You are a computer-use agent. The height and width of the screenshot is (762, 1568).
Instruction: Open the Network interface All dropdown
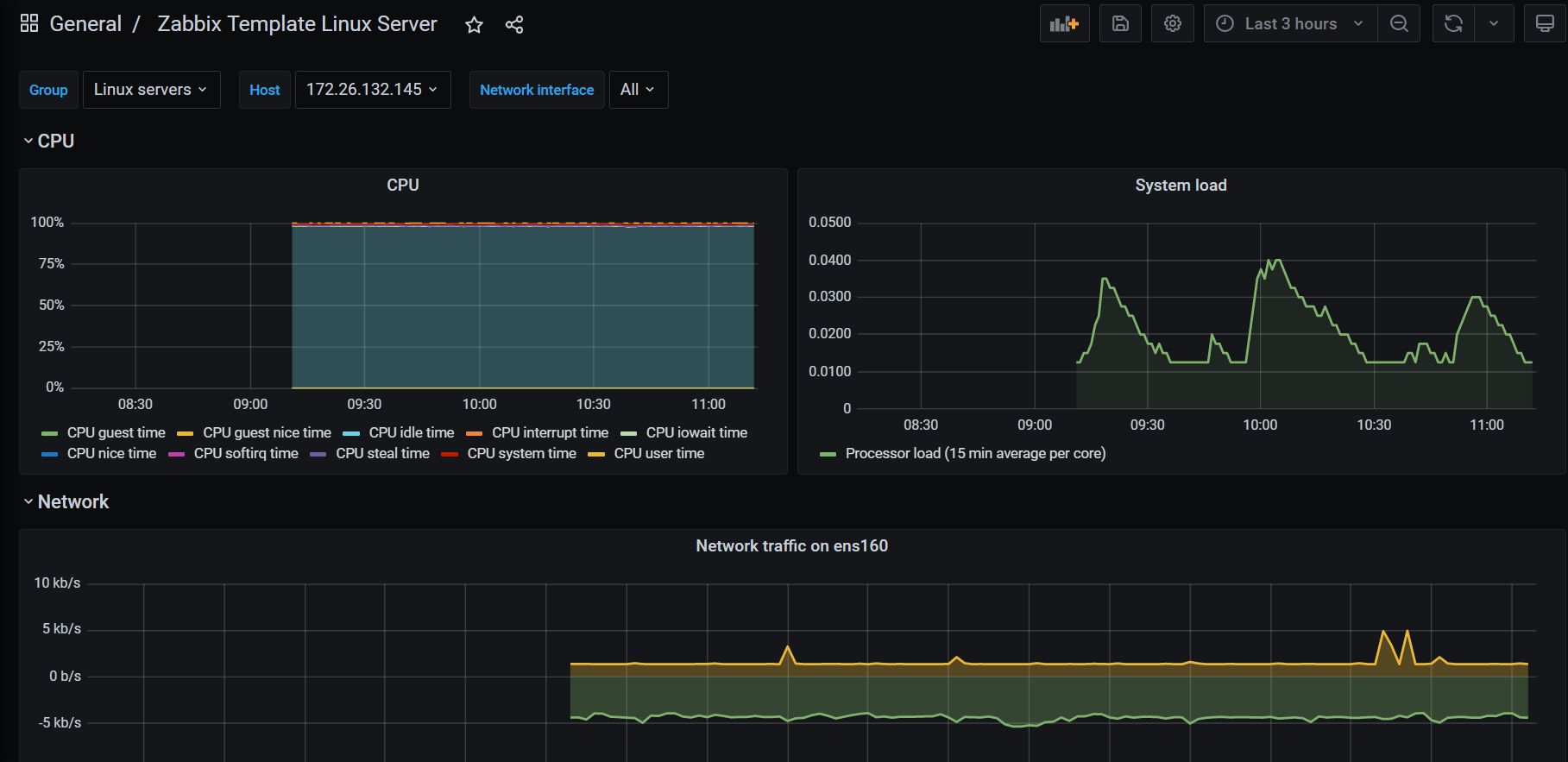(x=638, y=90)
